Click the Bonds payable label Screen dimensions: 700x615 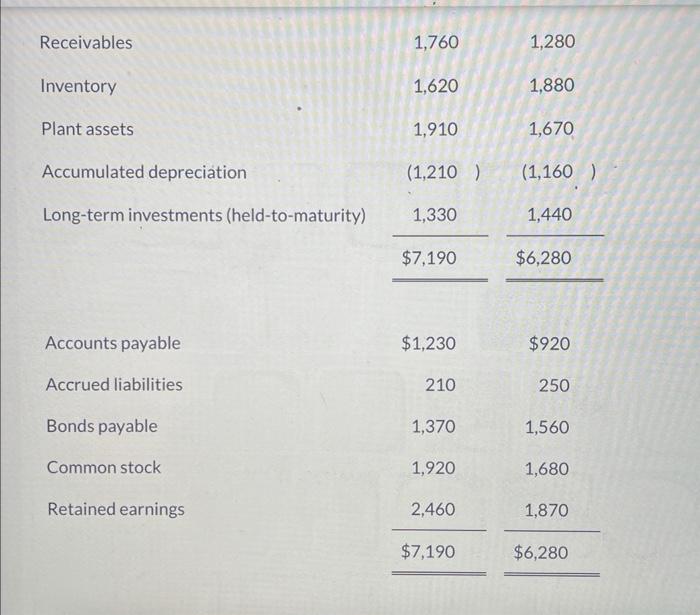101,426
